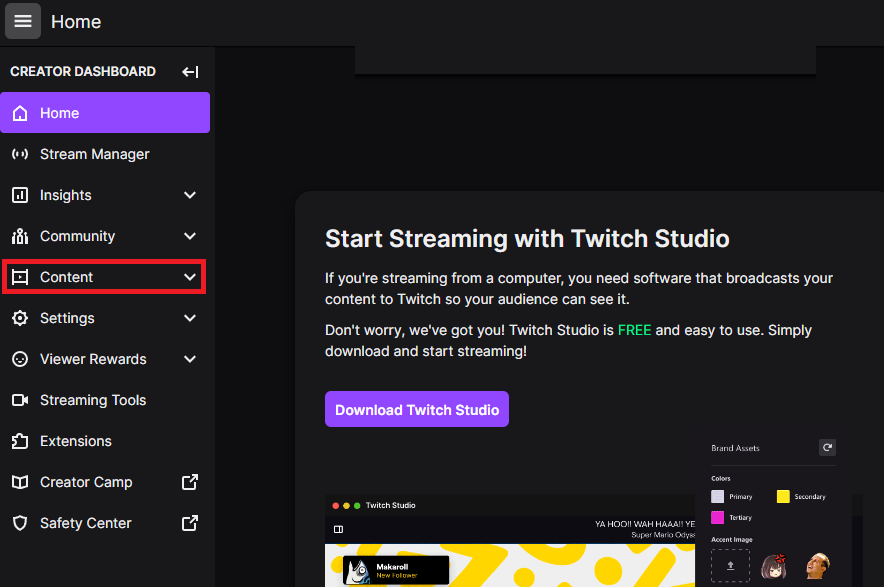The width and height of the screenshot is (884, 587).
Task: Click Safety Center external link icon
Action: tap(190, 523)
